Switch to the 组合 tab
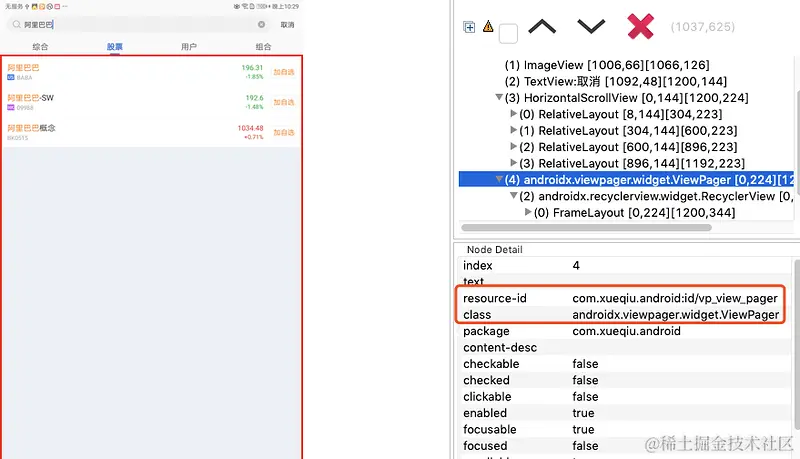Viewport: 800px width, 459px height. 263,46
